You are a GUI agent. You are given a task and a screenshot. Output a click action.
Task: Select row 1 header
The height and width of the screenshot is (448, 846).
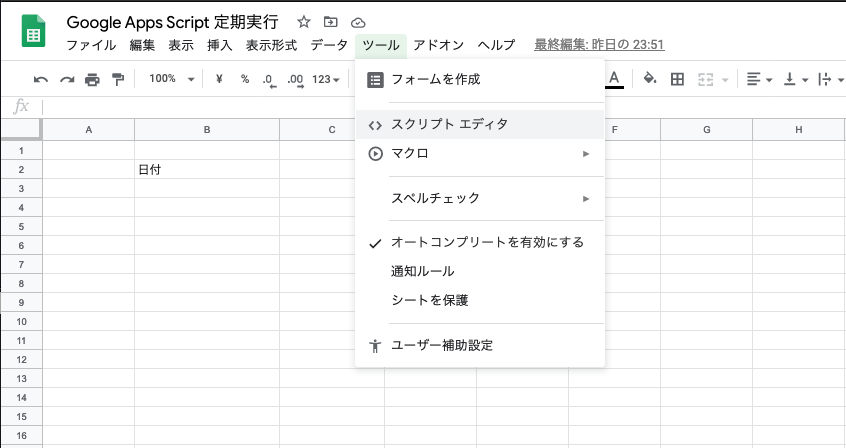[21, 151]
